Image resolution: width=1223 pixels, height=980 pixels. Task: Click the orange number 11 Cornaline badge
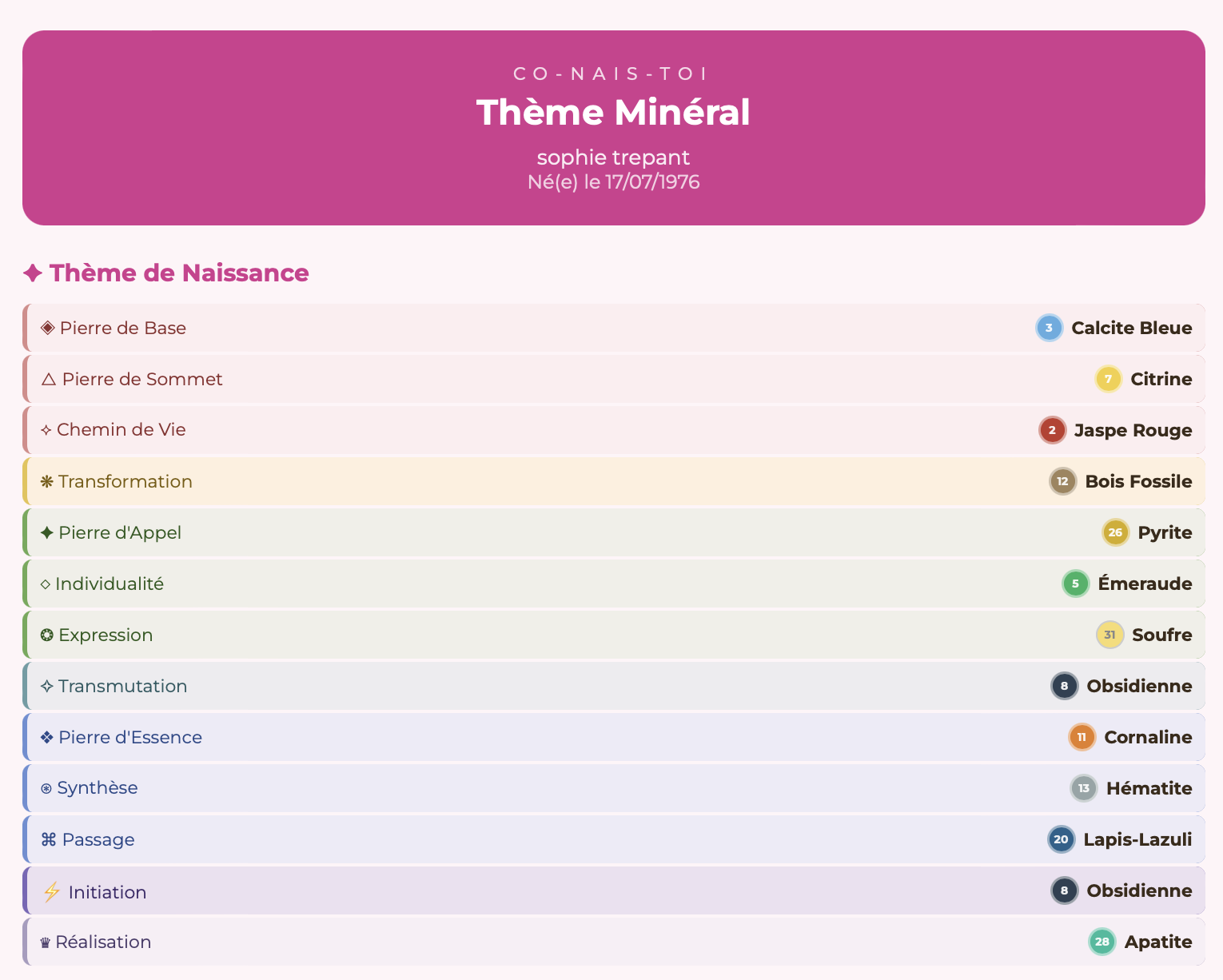[x=1082, y=737]
